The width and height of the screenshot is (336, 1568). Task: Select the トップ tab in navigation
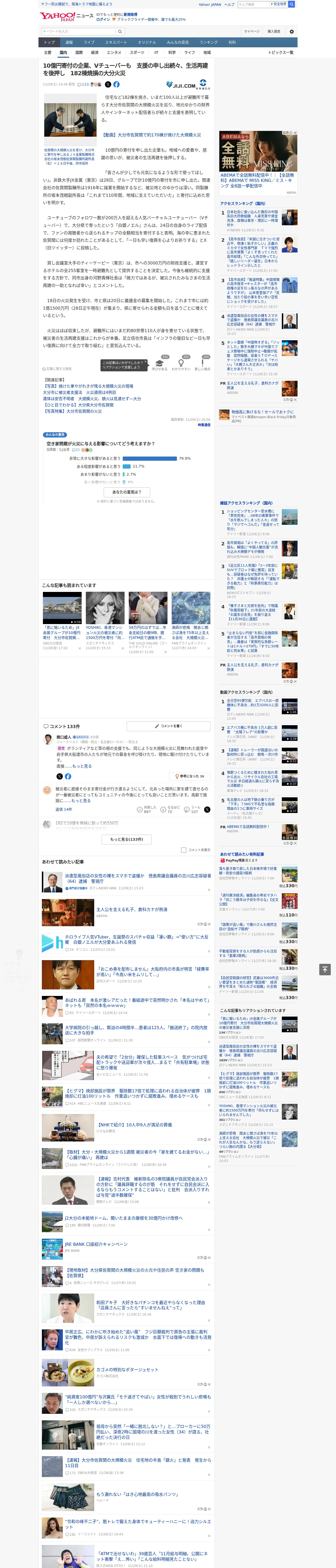(x=49, y=43)
